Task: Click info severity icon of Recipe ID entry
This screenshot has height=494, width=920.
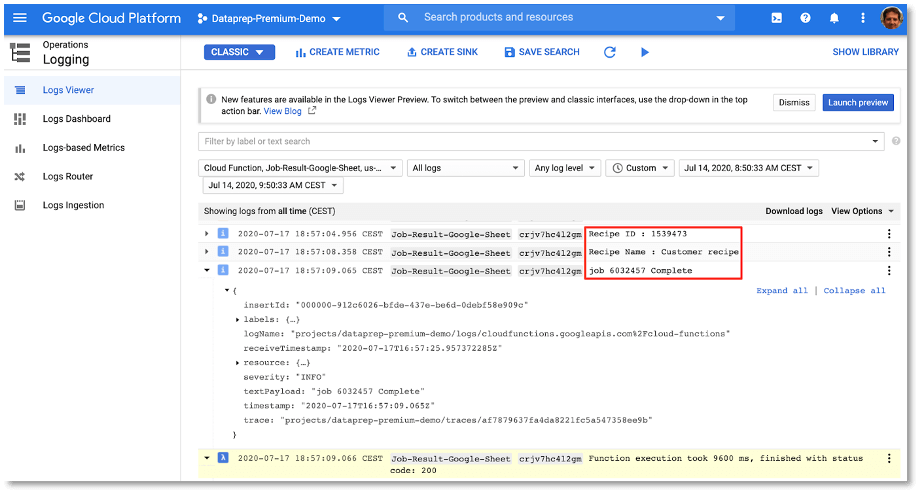Action: point(223,234)
